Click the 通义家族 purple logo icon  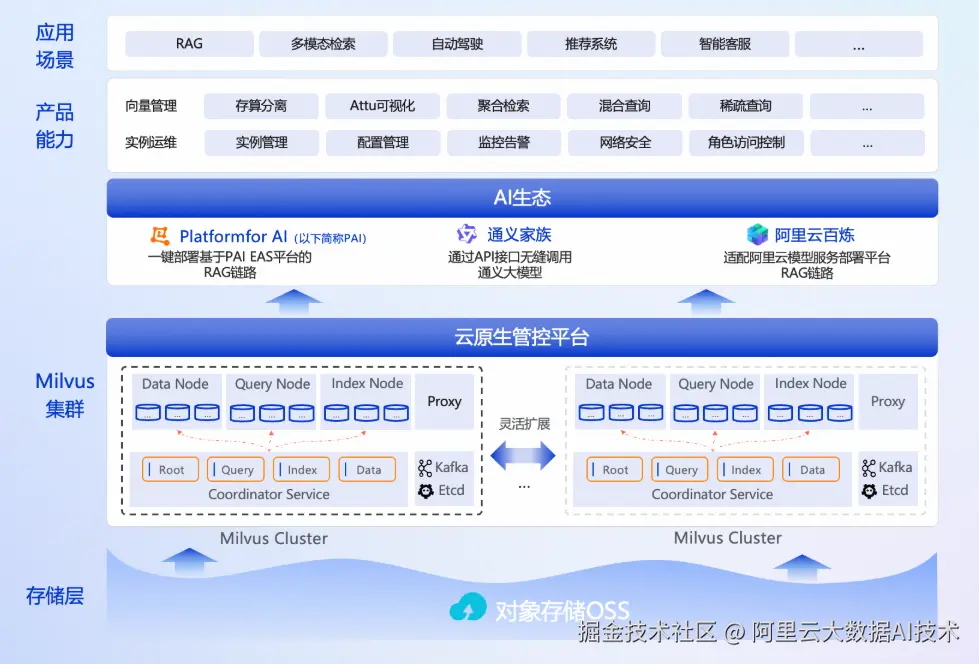pos(466,234)
